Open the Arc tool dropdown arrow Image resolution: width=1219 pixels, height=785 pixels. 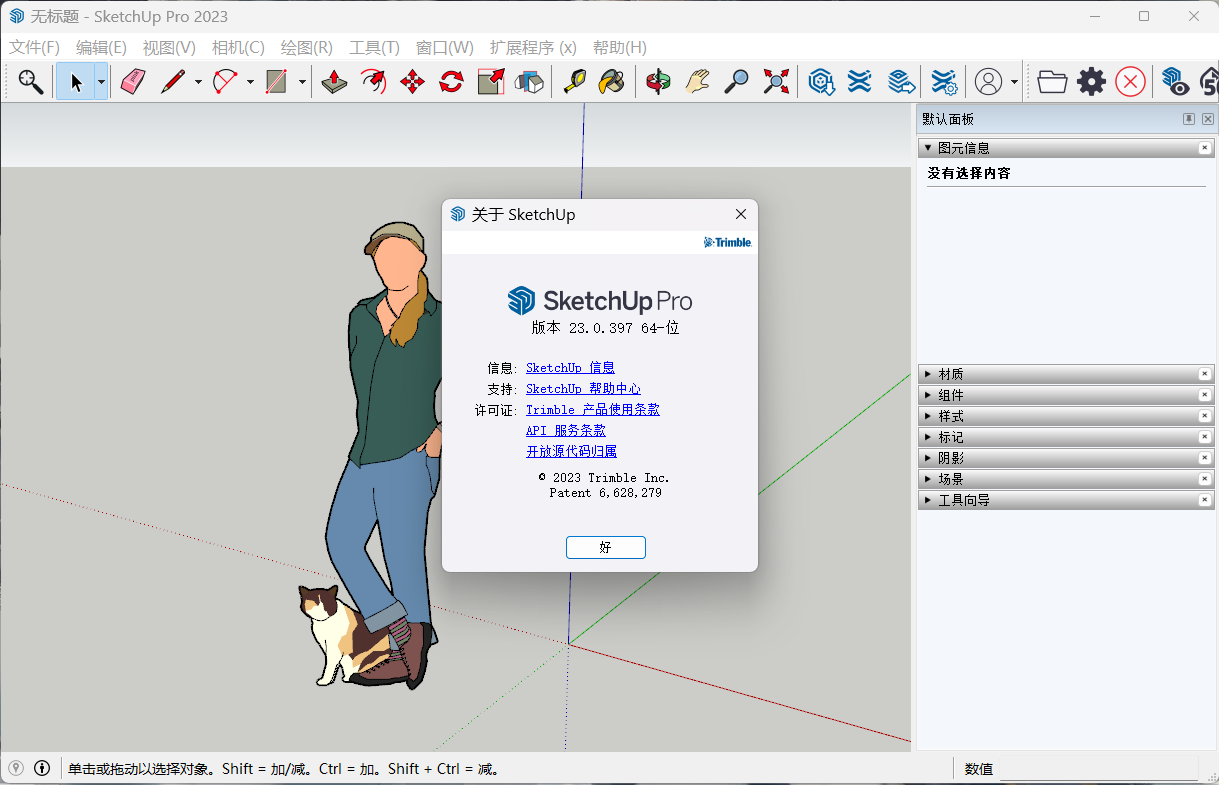click(250, 81)
